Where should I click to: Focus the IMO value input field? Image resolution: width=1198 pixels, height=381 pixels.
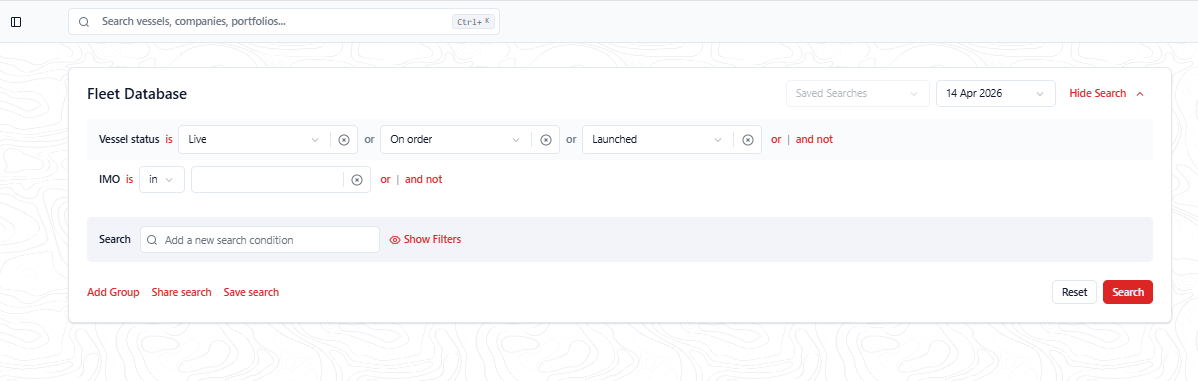(267, 179)
